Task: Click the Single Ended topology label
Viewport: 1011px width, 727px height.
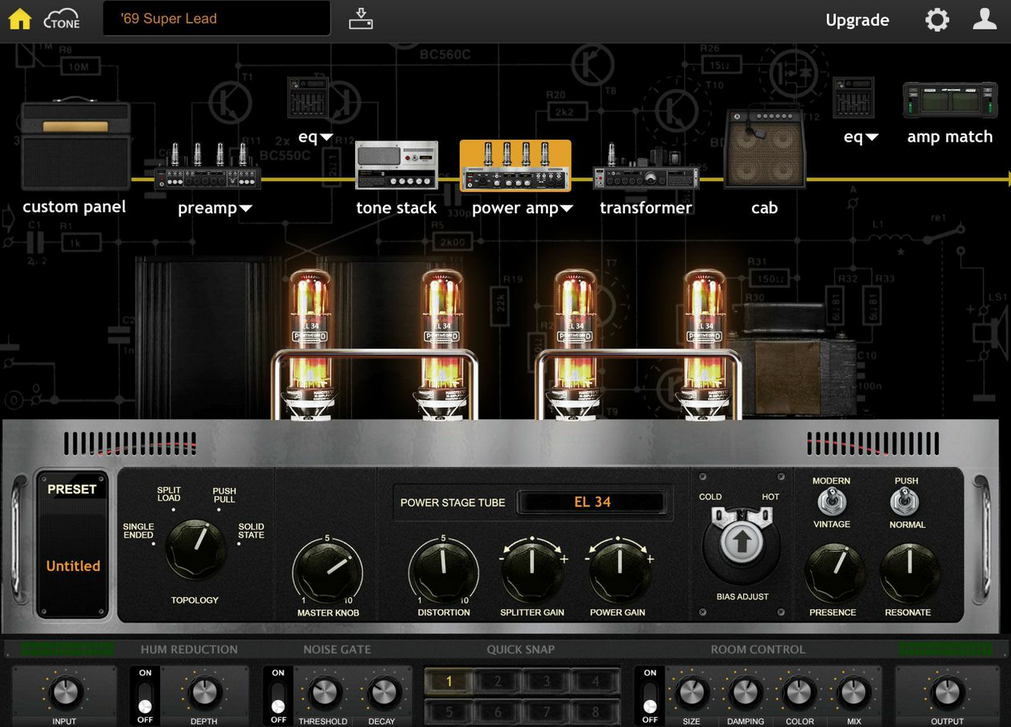Action: coord(138,530)
